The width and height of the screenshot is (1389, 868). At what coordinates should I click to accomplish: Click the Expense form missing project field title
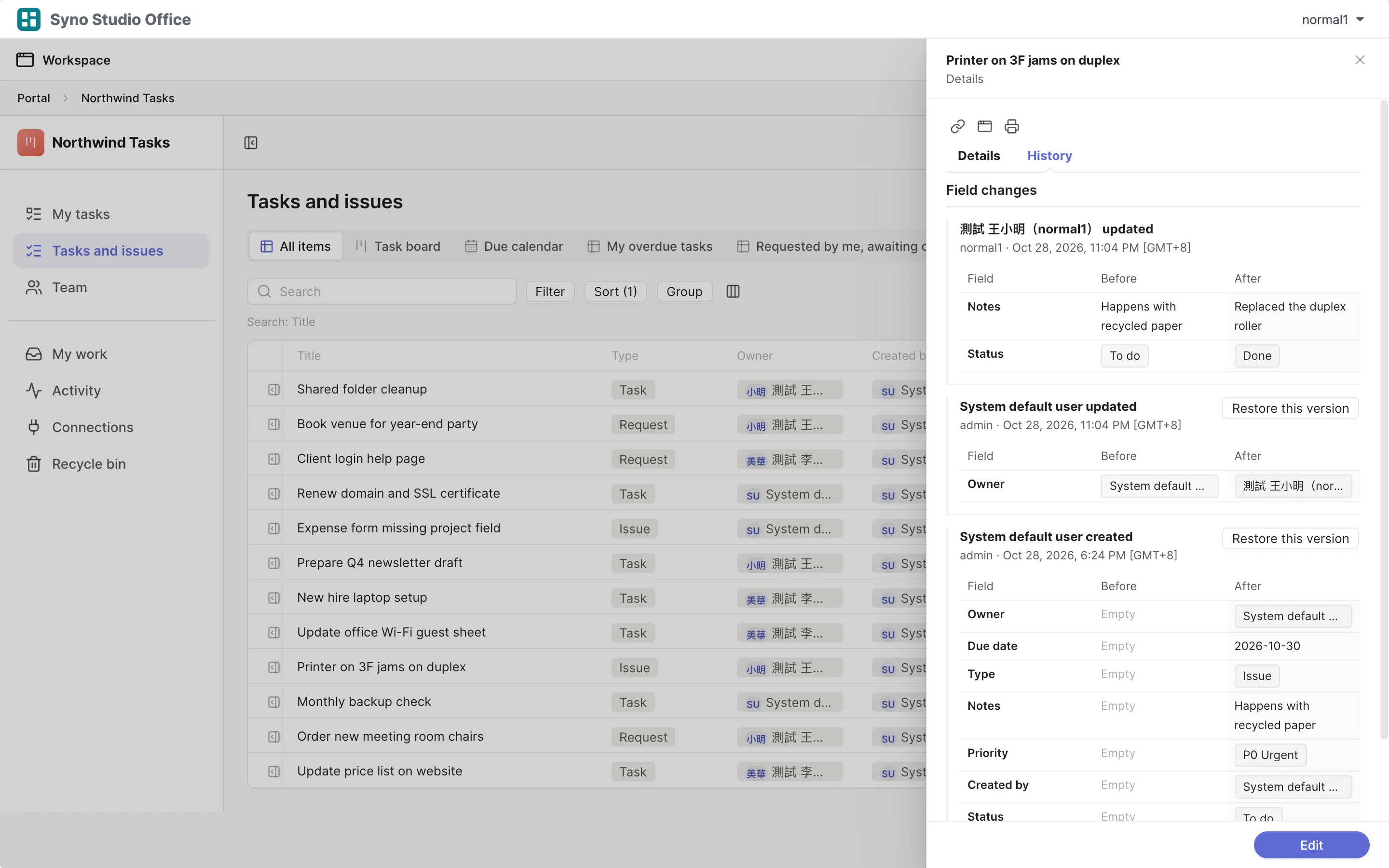[x=398, y=528]
